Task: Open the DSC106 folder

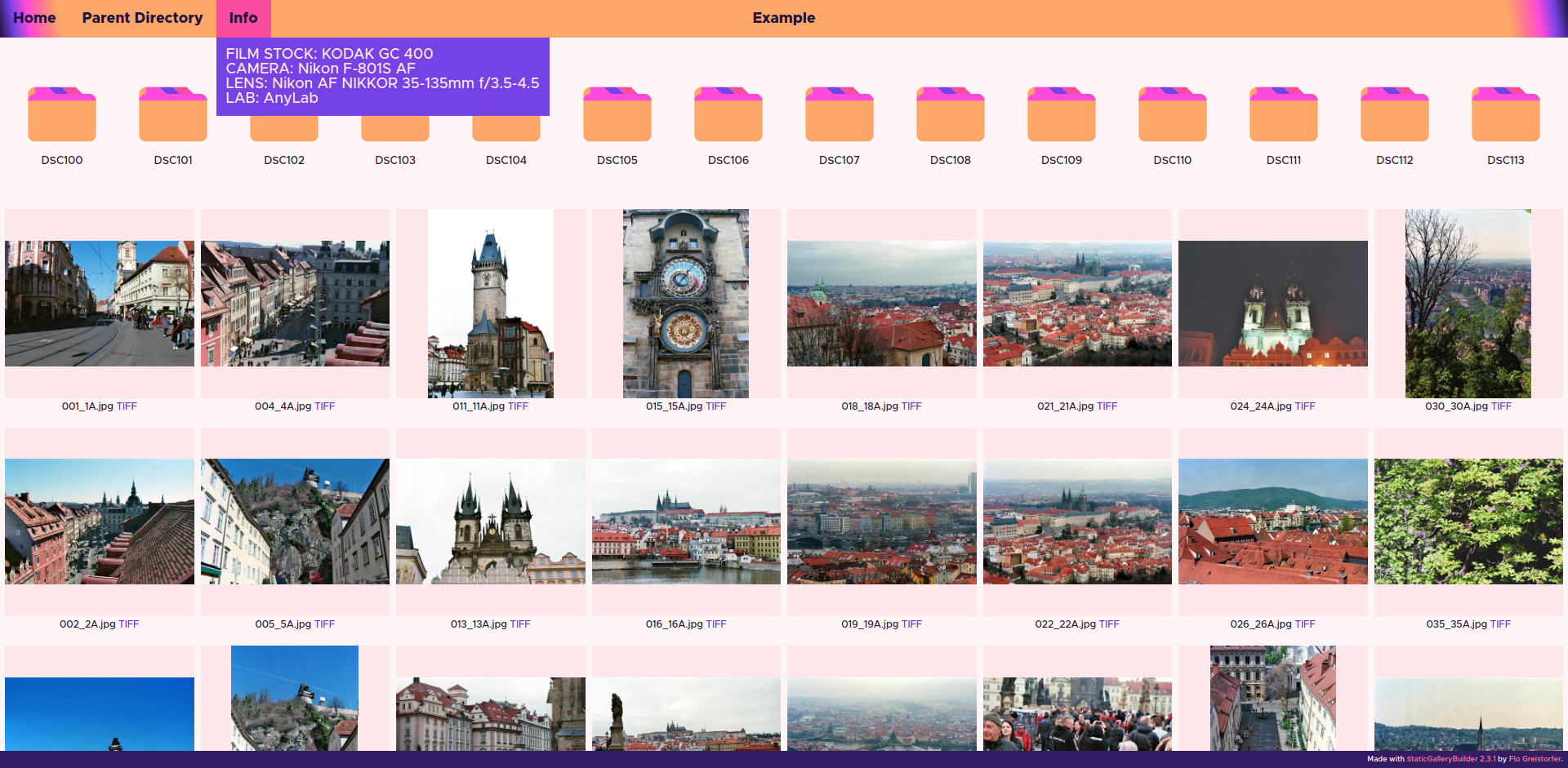Action: (728, 115)
